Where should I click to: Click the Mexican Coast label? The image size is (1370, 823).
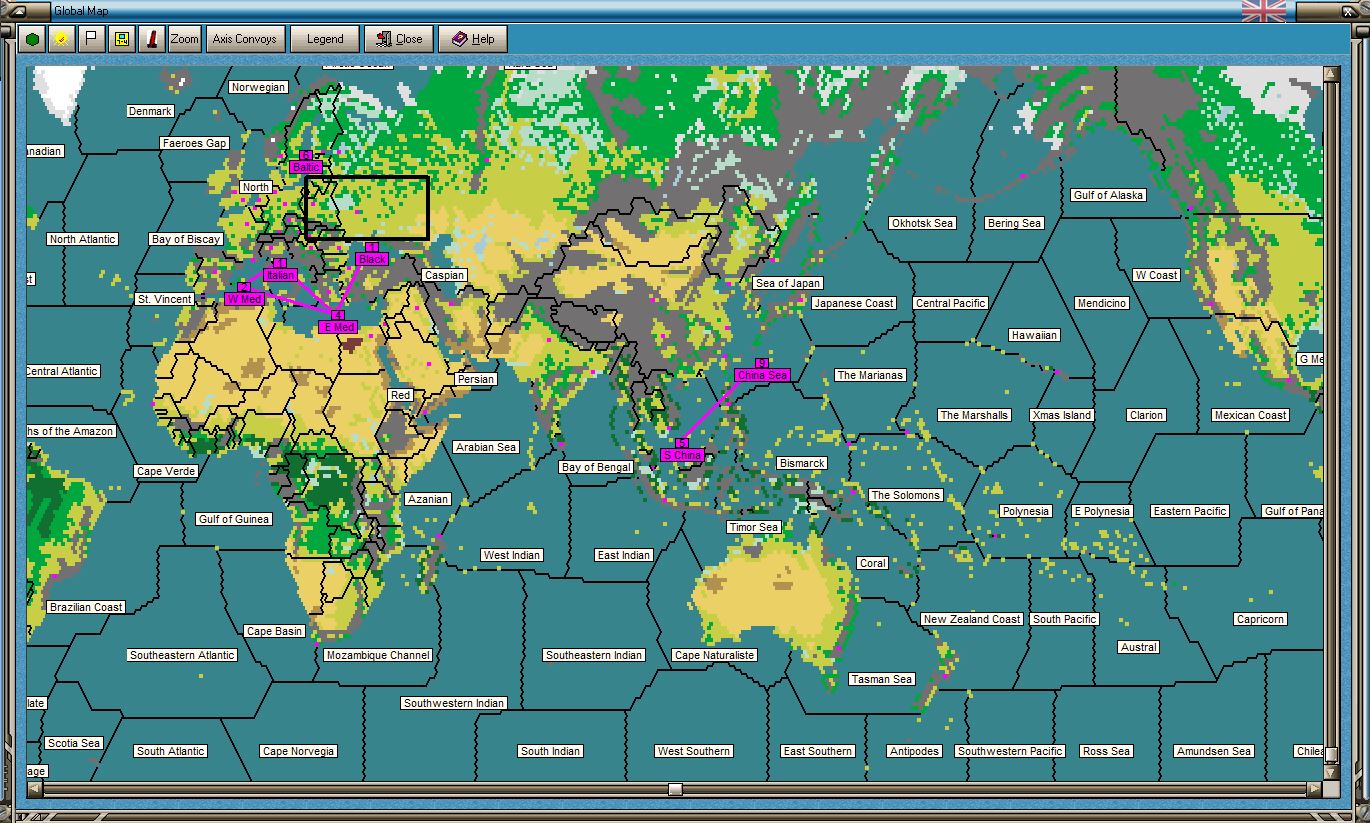coord(1250,415)
